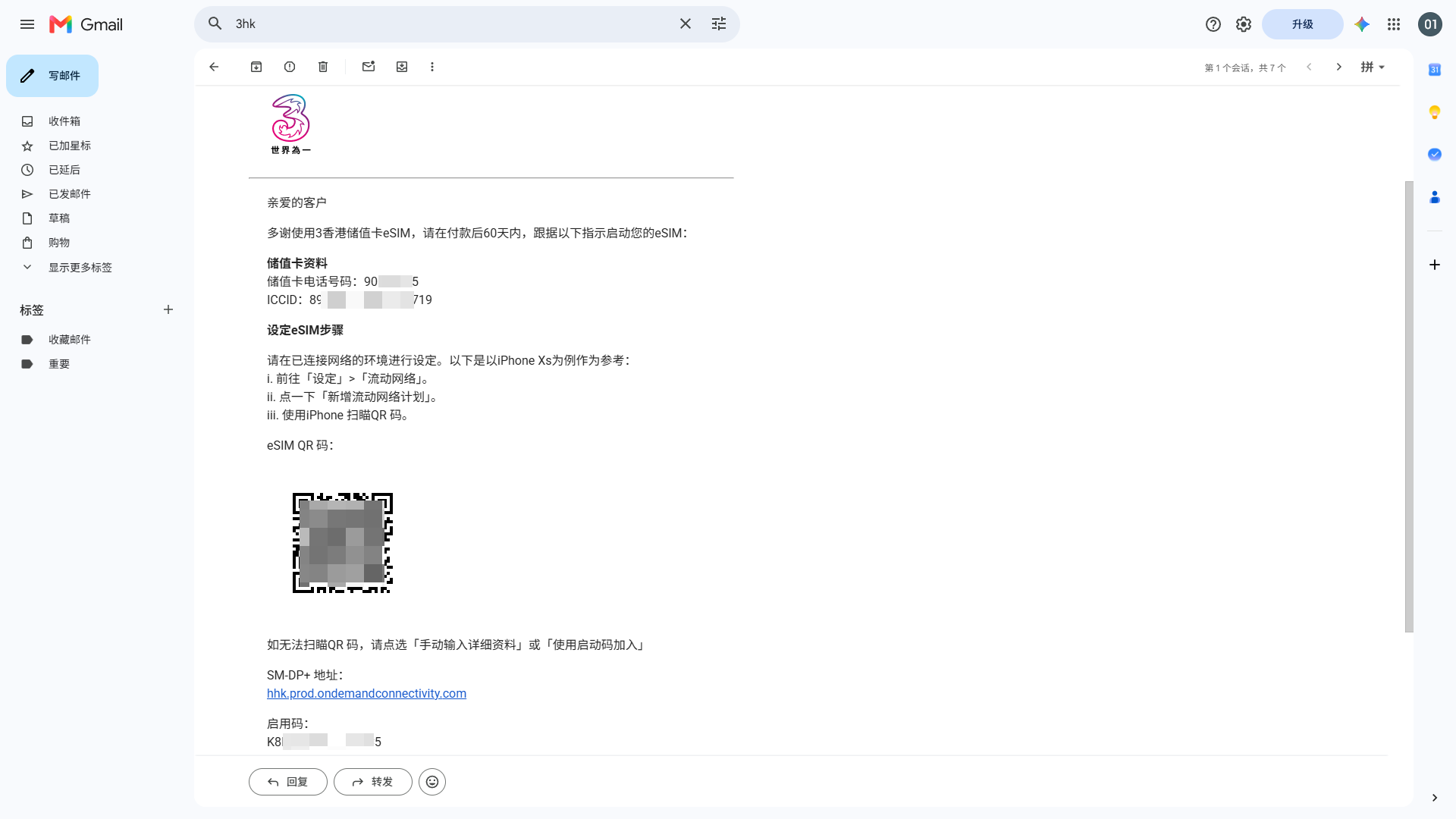Open the main menu hamburger icon
This screenshot has width=1456, height=819.
[x=27, y=24]
